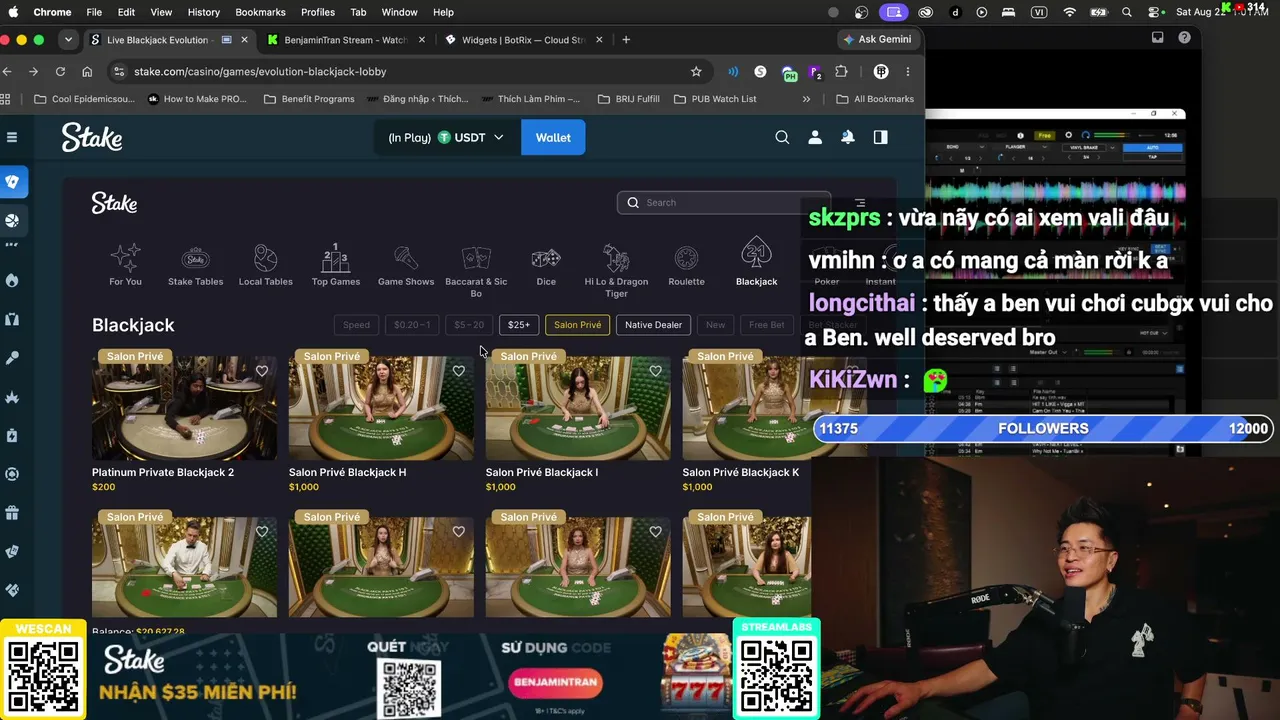
Task: Open the Profiles menu in the menu bar
Action: [318, 12]
